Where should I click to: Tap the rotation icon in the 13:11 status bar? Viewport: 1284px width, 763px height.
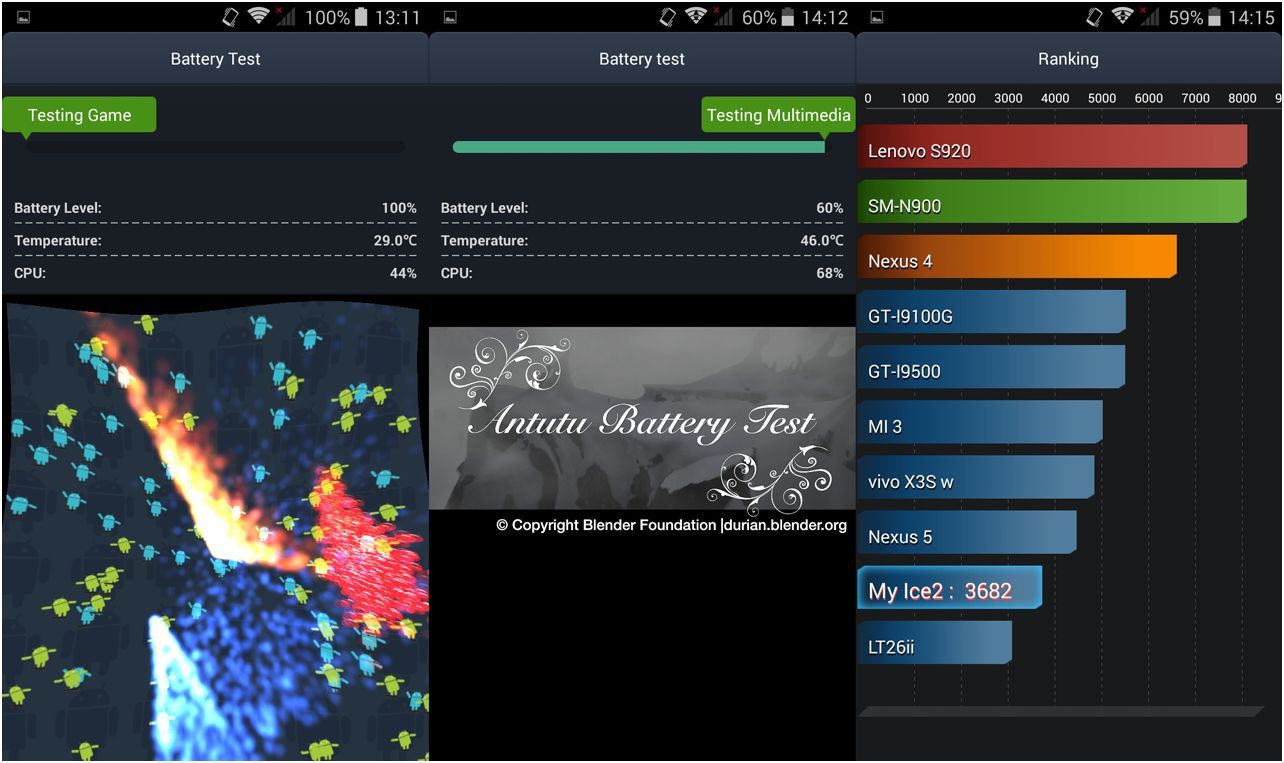[231, 17]
